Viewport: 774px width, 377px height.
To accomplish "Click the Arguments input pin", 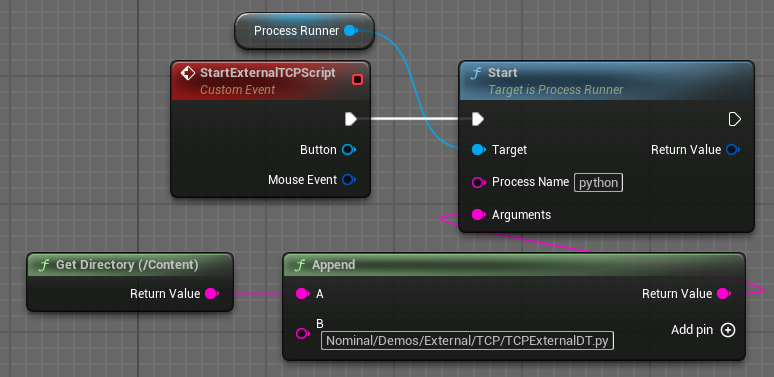I will point(478,215).
